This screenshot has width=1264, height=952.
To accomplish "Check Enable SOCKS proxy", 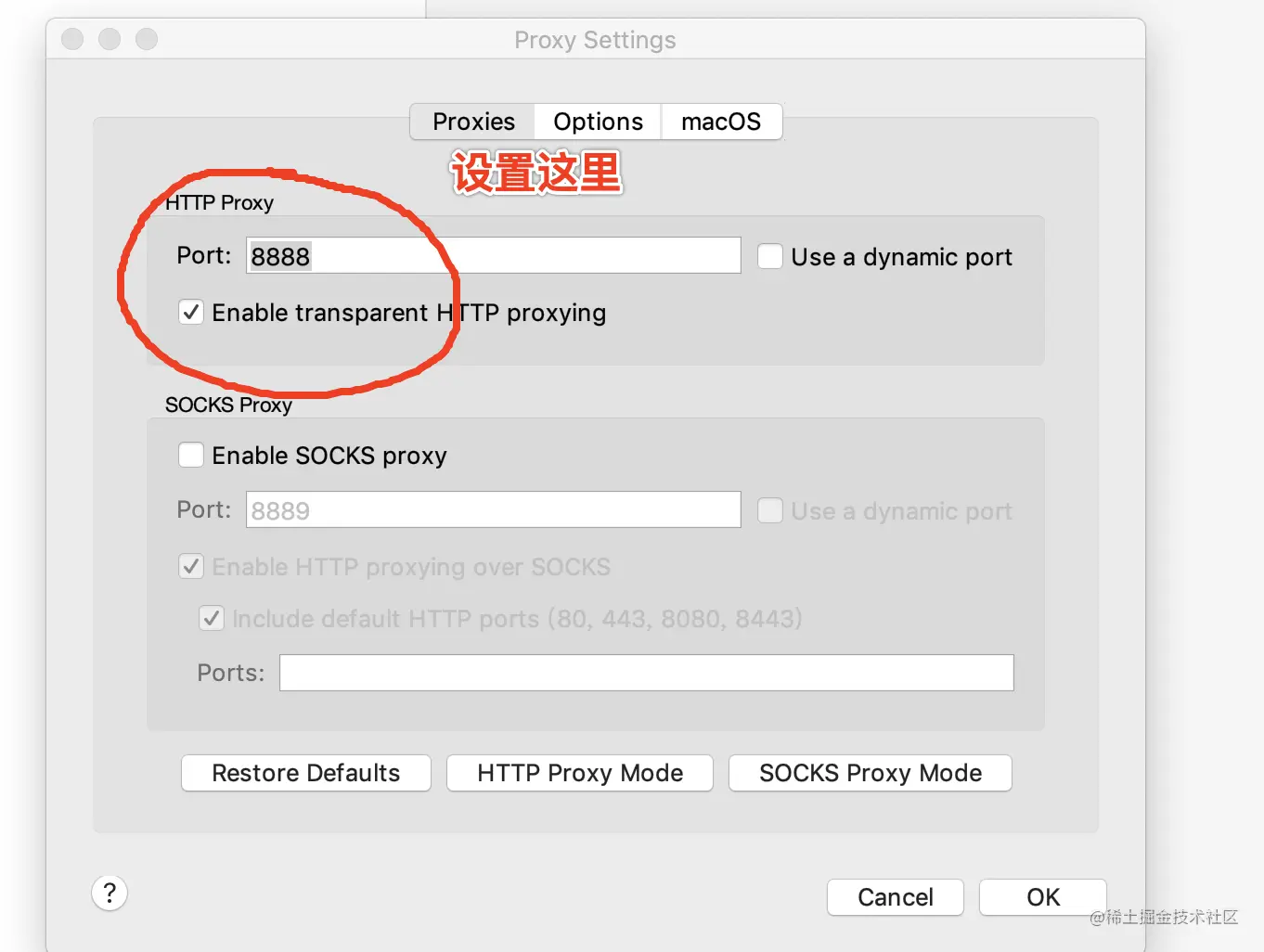I will coord(191,455).
